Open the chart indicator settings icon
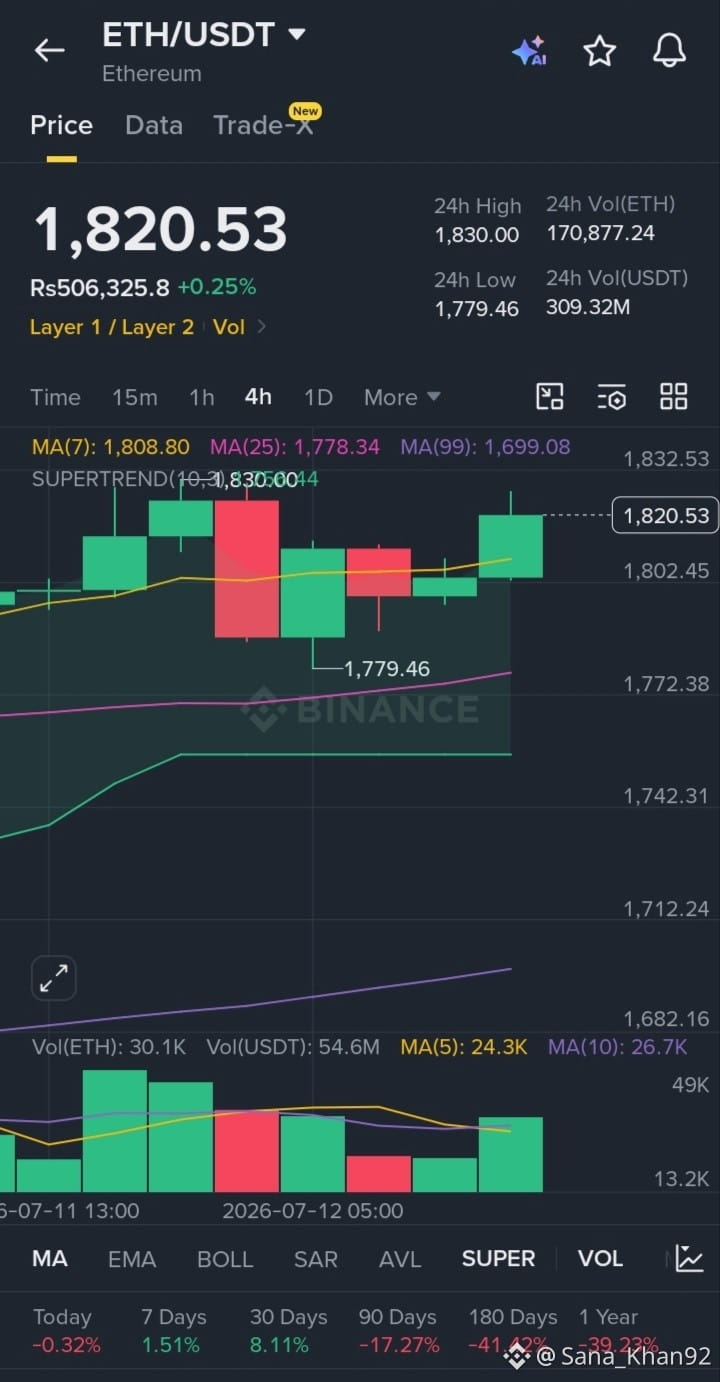The width and height of the screenshot is (720, 1382). 611,397
